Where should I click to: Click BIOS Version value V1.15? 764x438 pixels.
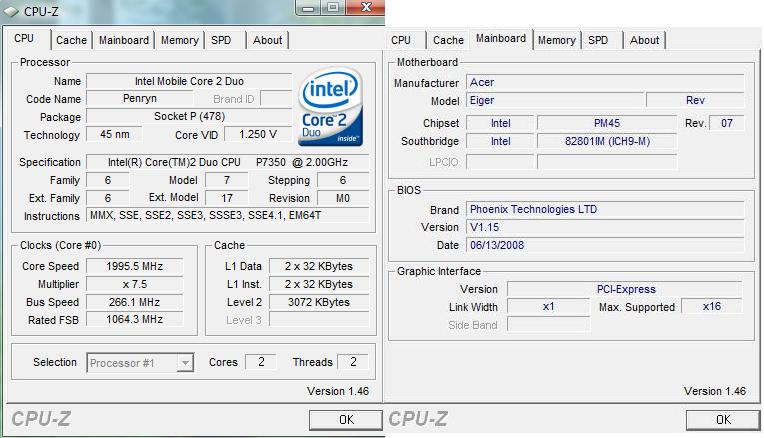click(x=605, y=227)
